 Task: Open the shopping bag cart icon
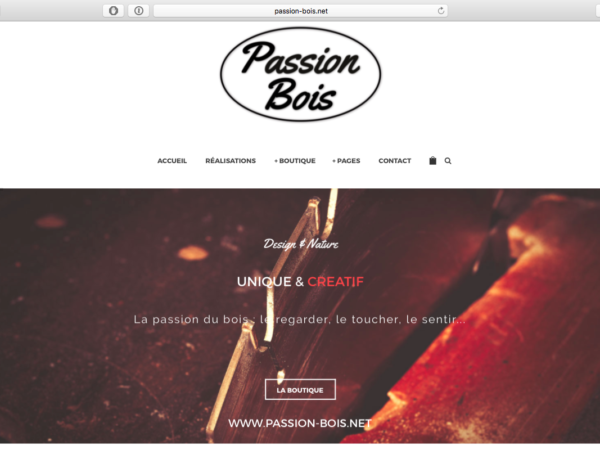coord(432,161)
